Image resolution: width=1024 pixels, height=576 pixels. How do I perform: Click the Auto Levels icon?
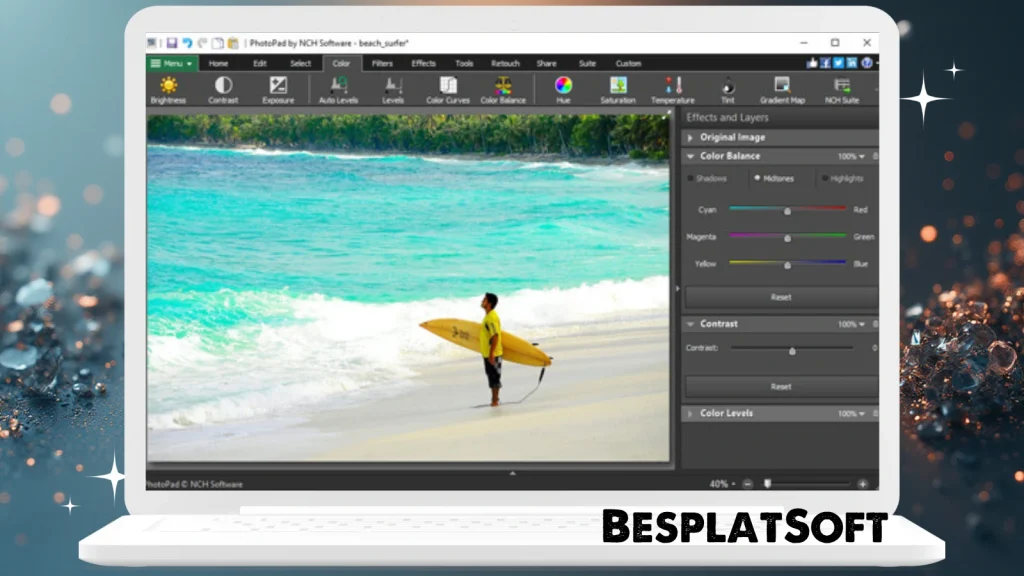coord(338,86)
